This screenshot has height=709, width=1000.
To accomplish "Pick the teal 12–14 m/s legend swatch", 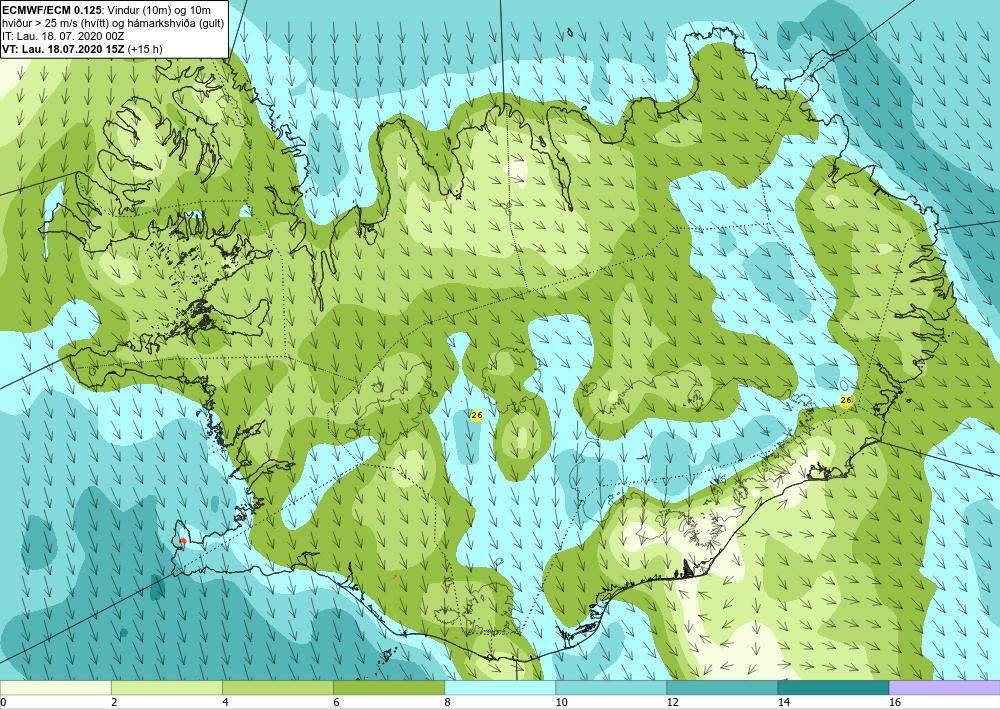I will 722,688.
